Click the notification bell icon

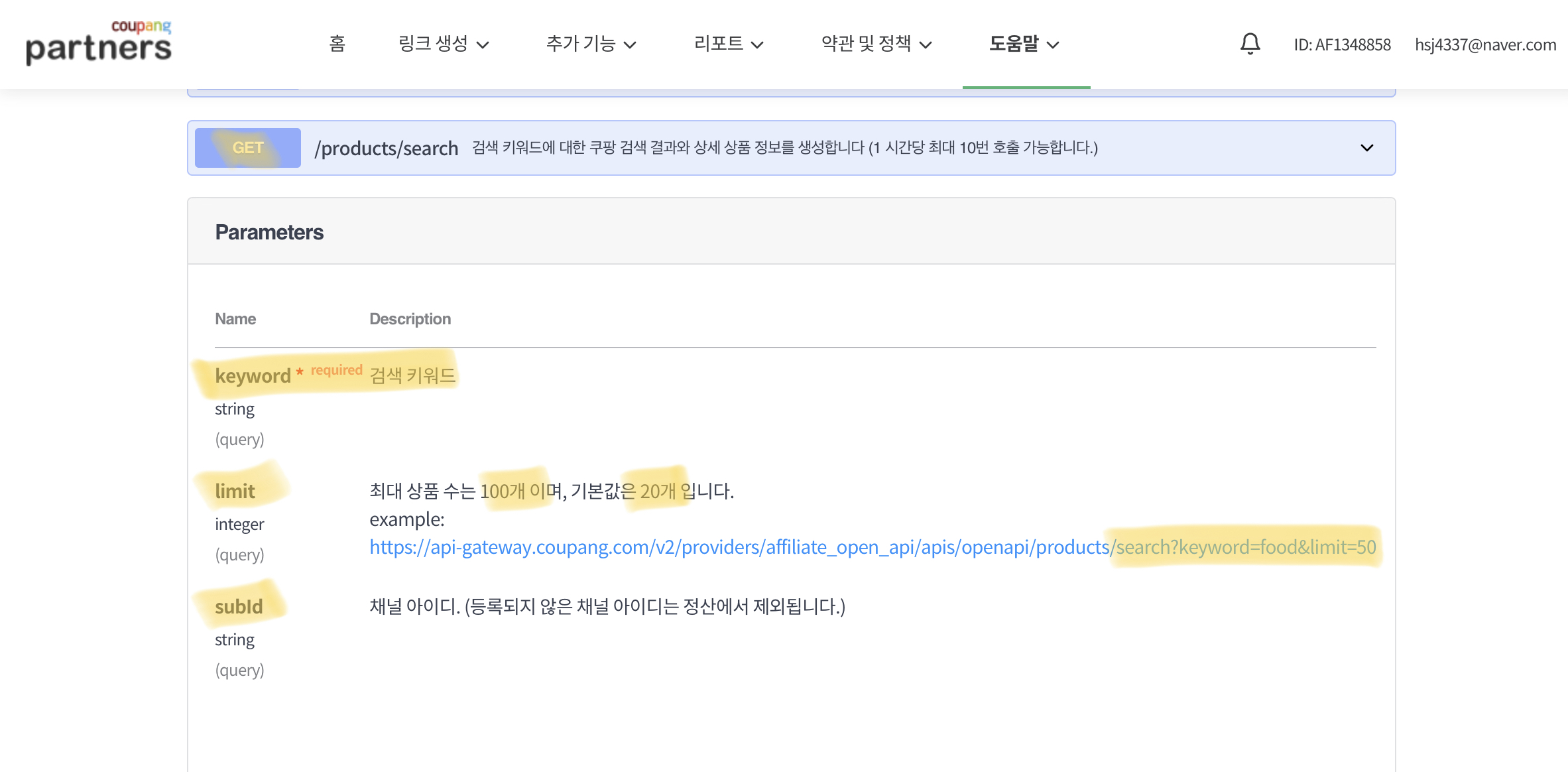[1250, 44]
